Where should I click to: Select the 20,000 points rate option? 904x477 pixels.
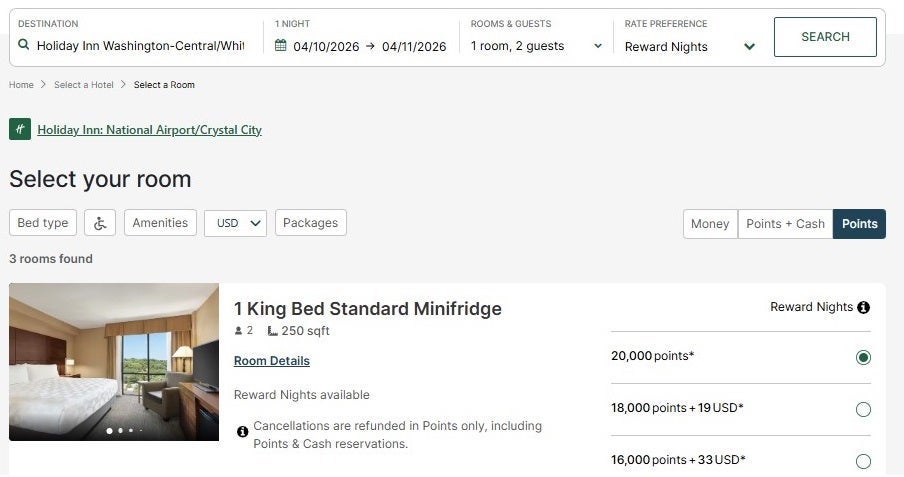(x=863, y=358)
